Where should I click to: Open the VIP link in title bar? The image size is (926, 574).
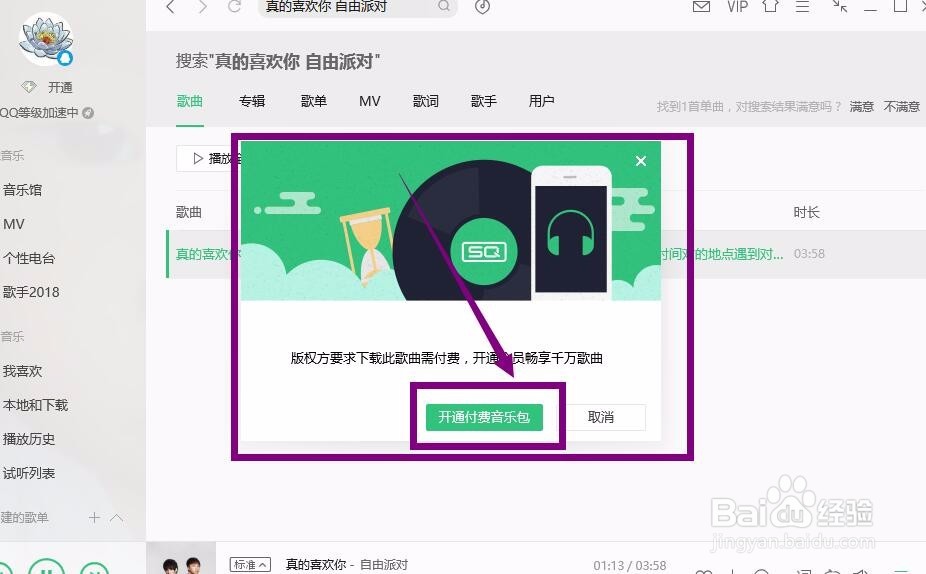pos(738,6)
